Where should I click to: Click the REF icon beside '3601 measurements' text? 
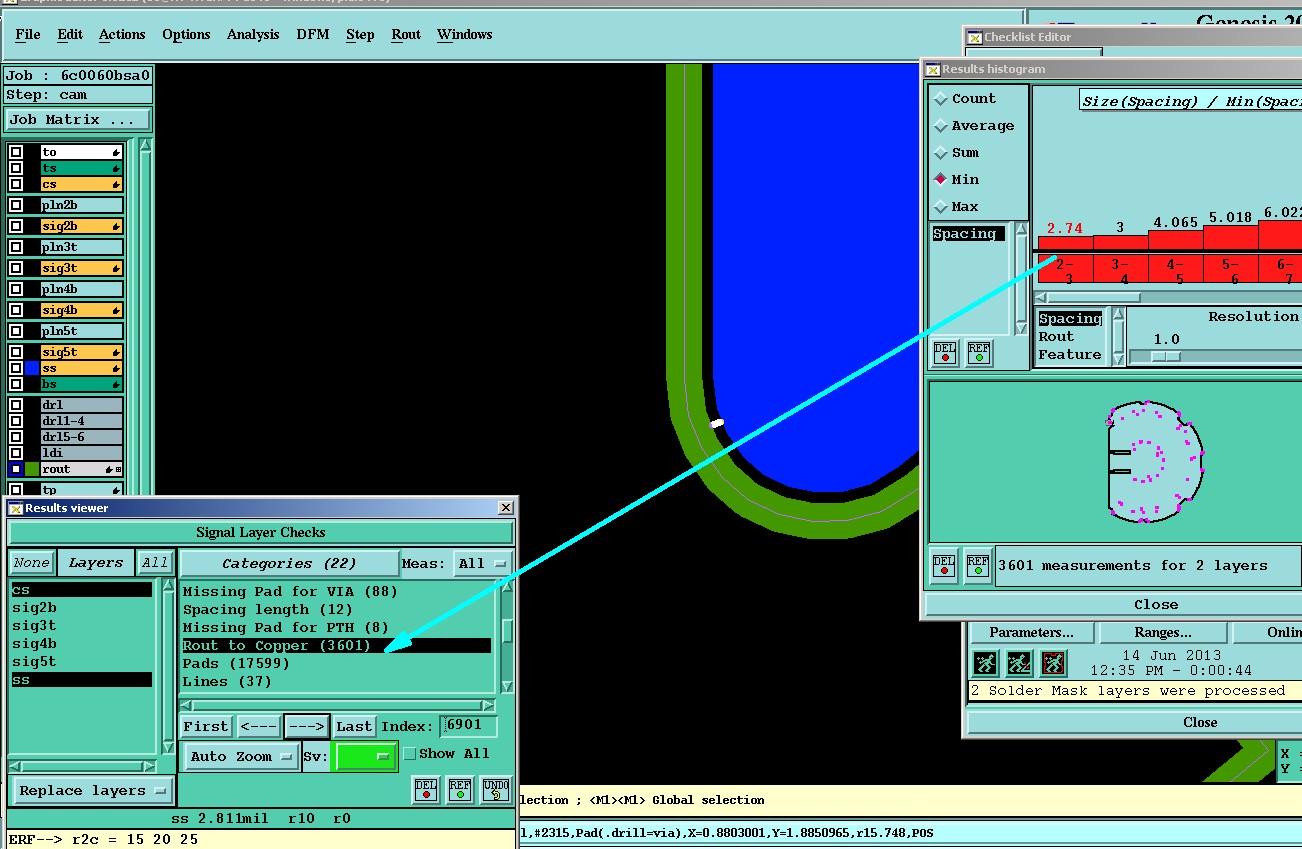pos(978,565)
